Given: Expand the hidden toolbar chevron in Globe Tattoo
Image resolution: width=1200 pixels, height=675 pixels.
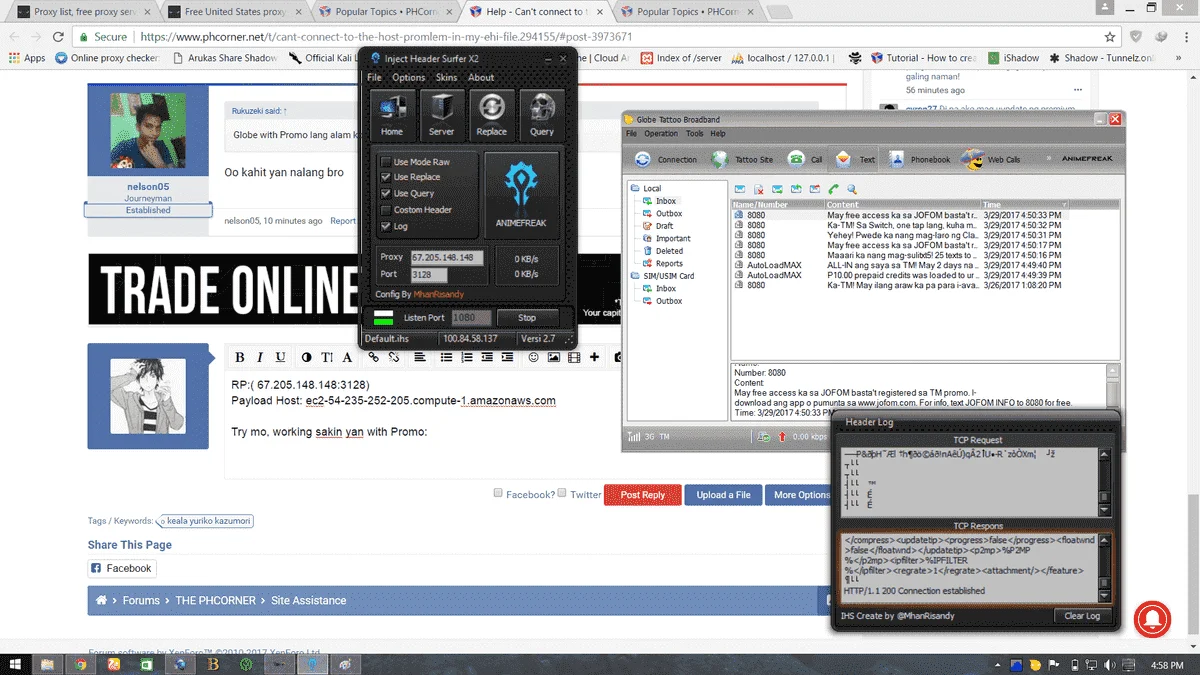Looking at the screenshot, I should 1049,159.
